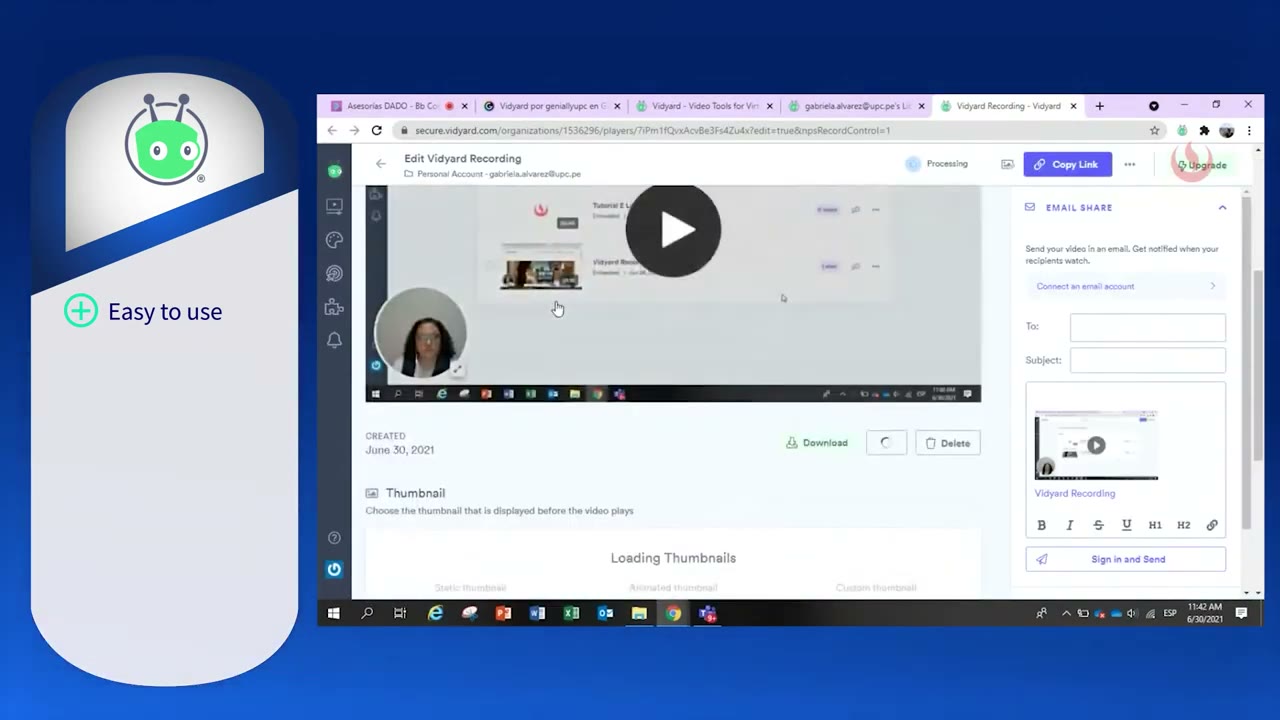Switch to Vidyard por geniallyupc tab
The height and width of the screenshot is (720, 1280).
(x=551, y=106)
